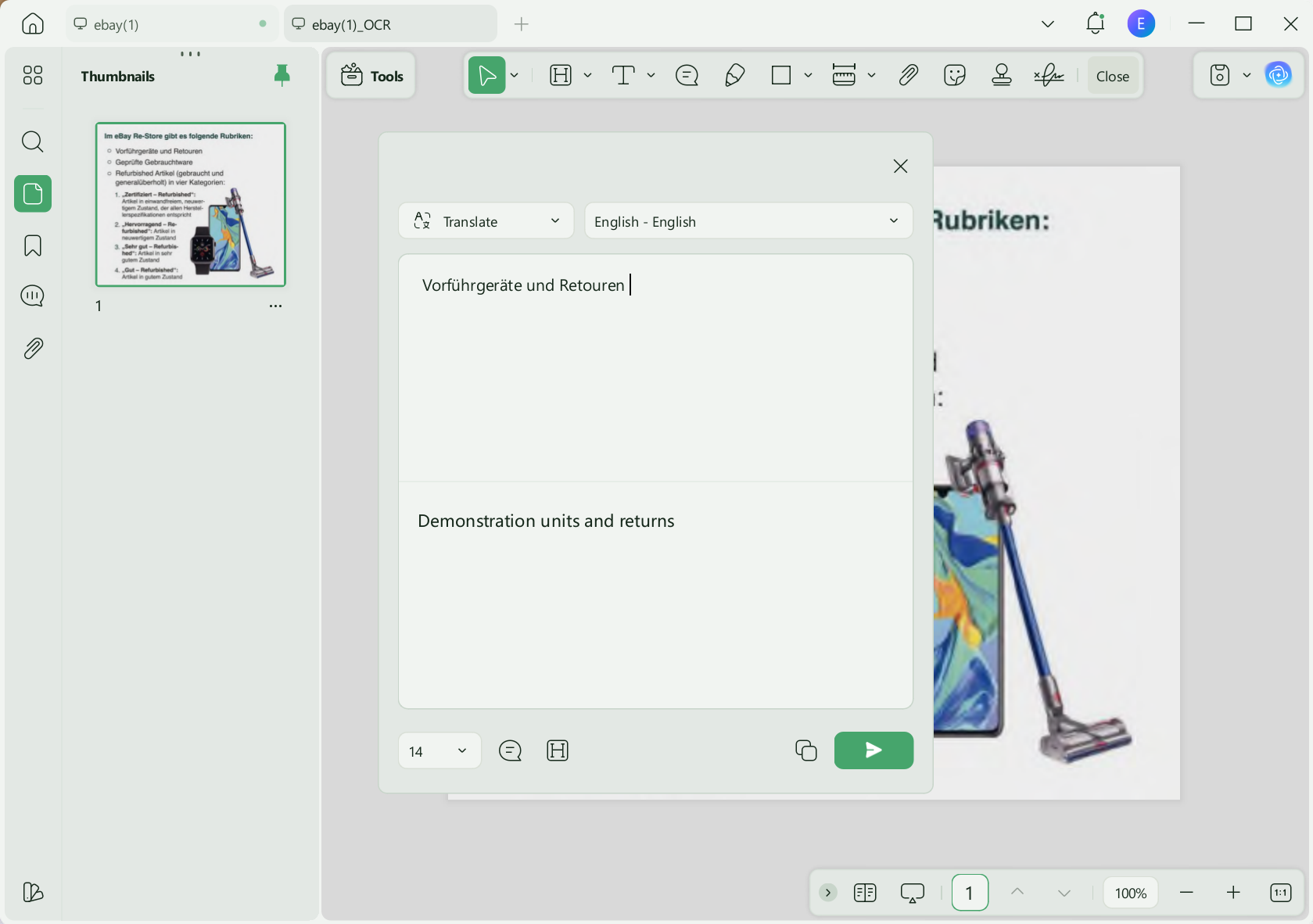Open the English - English language dropdown

[x=748, y=221]
